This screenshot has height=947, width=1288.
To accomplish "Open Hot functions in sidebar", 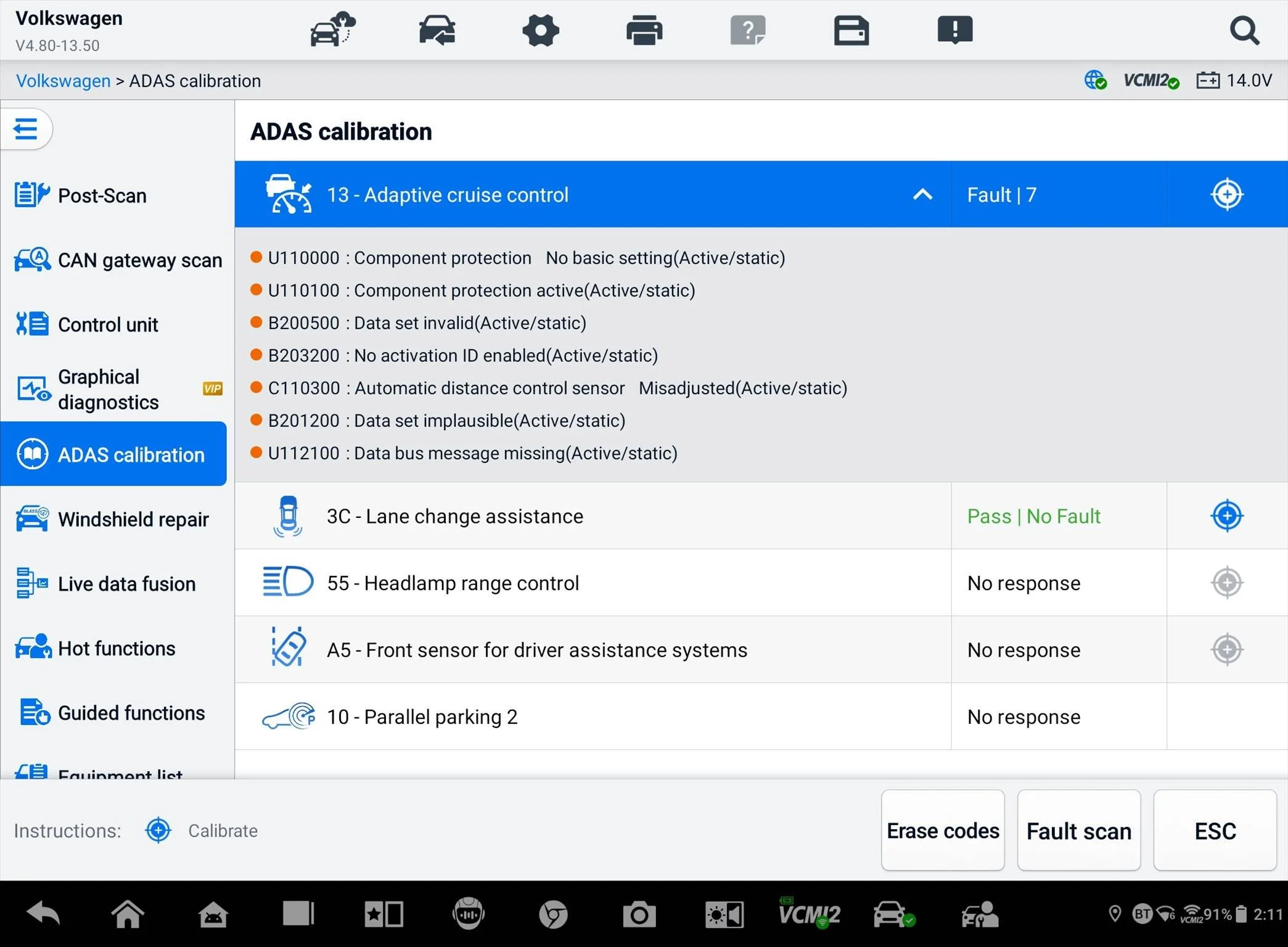I will point(113,648).
